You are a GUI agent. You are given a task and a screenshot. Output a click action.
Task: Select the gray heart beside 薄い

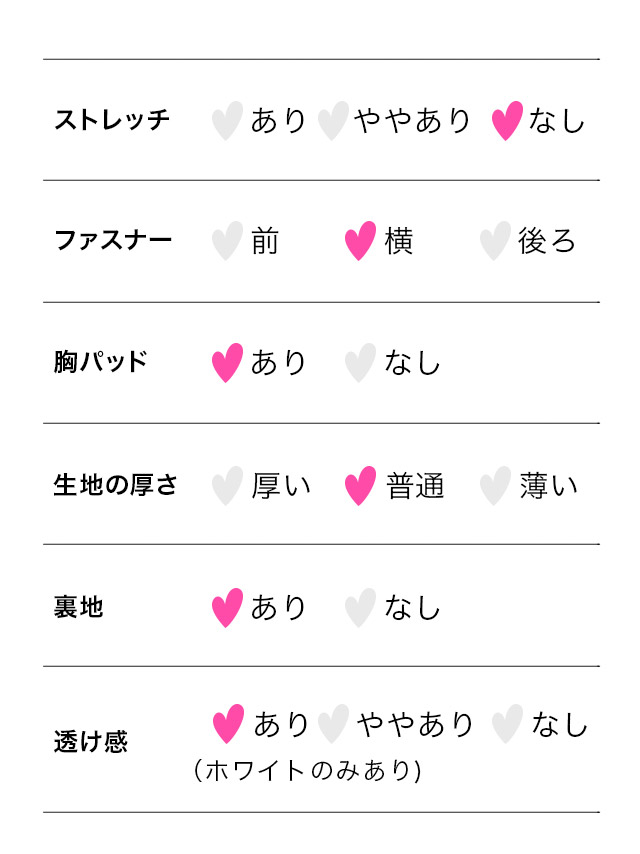[495, 485]
